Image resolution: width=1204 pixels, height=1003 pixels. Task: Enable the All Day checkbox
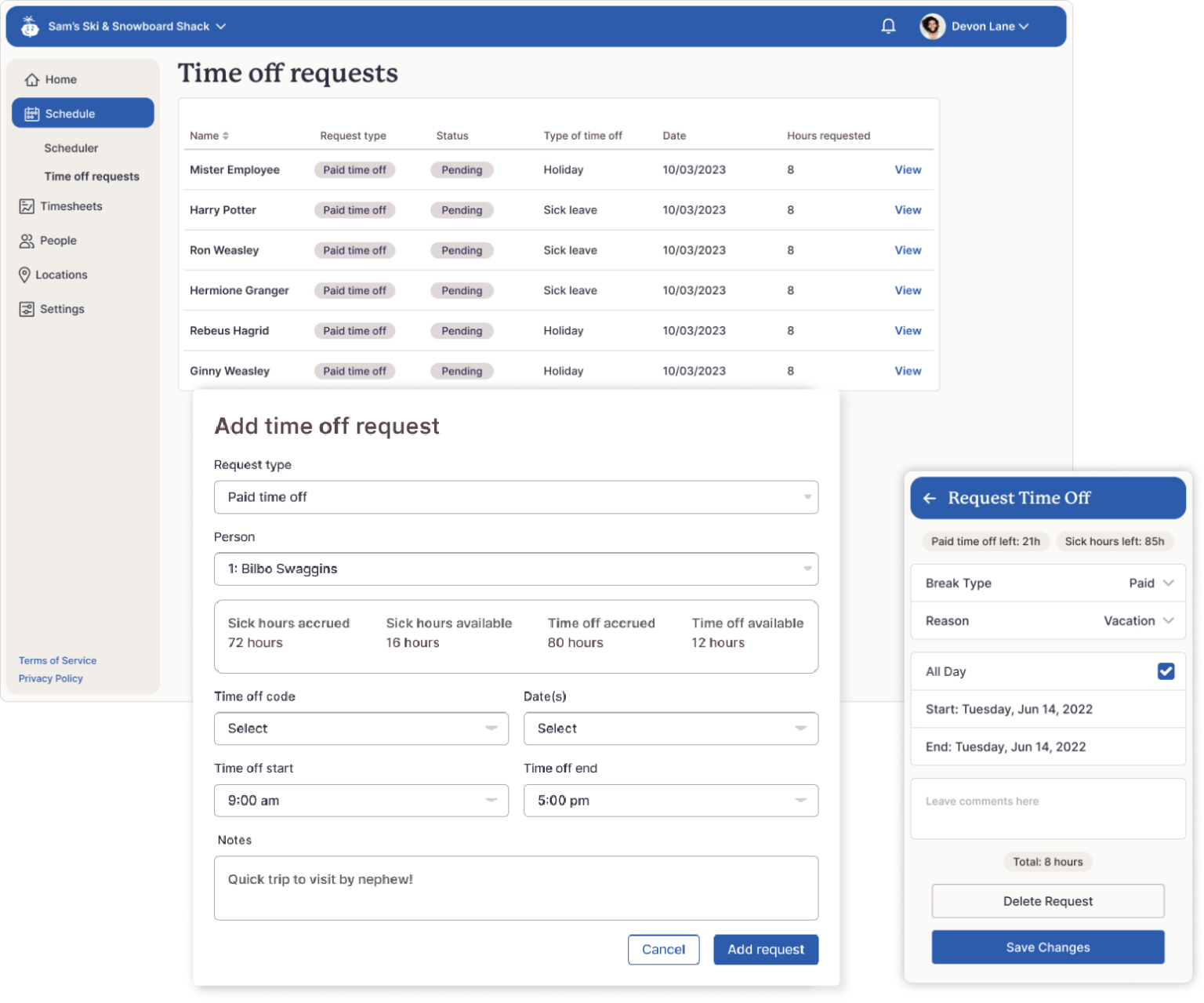click(1166, 671)
